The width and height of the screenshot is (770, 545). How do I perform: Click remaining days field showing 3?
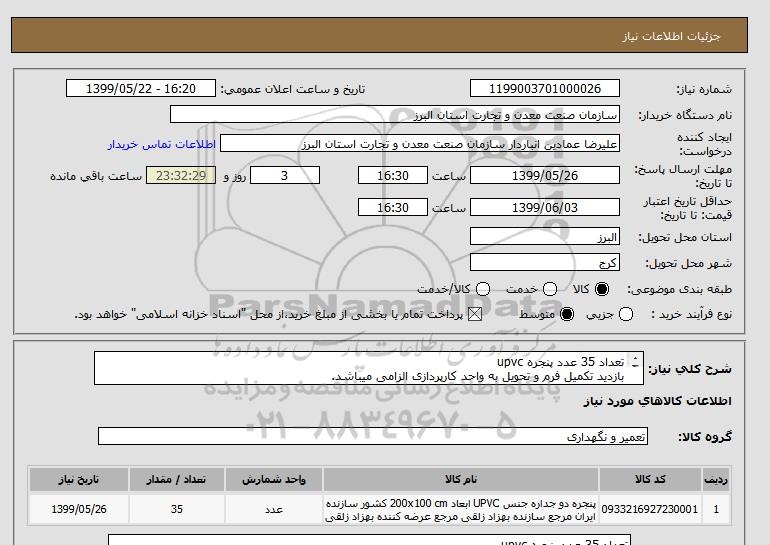285,175
